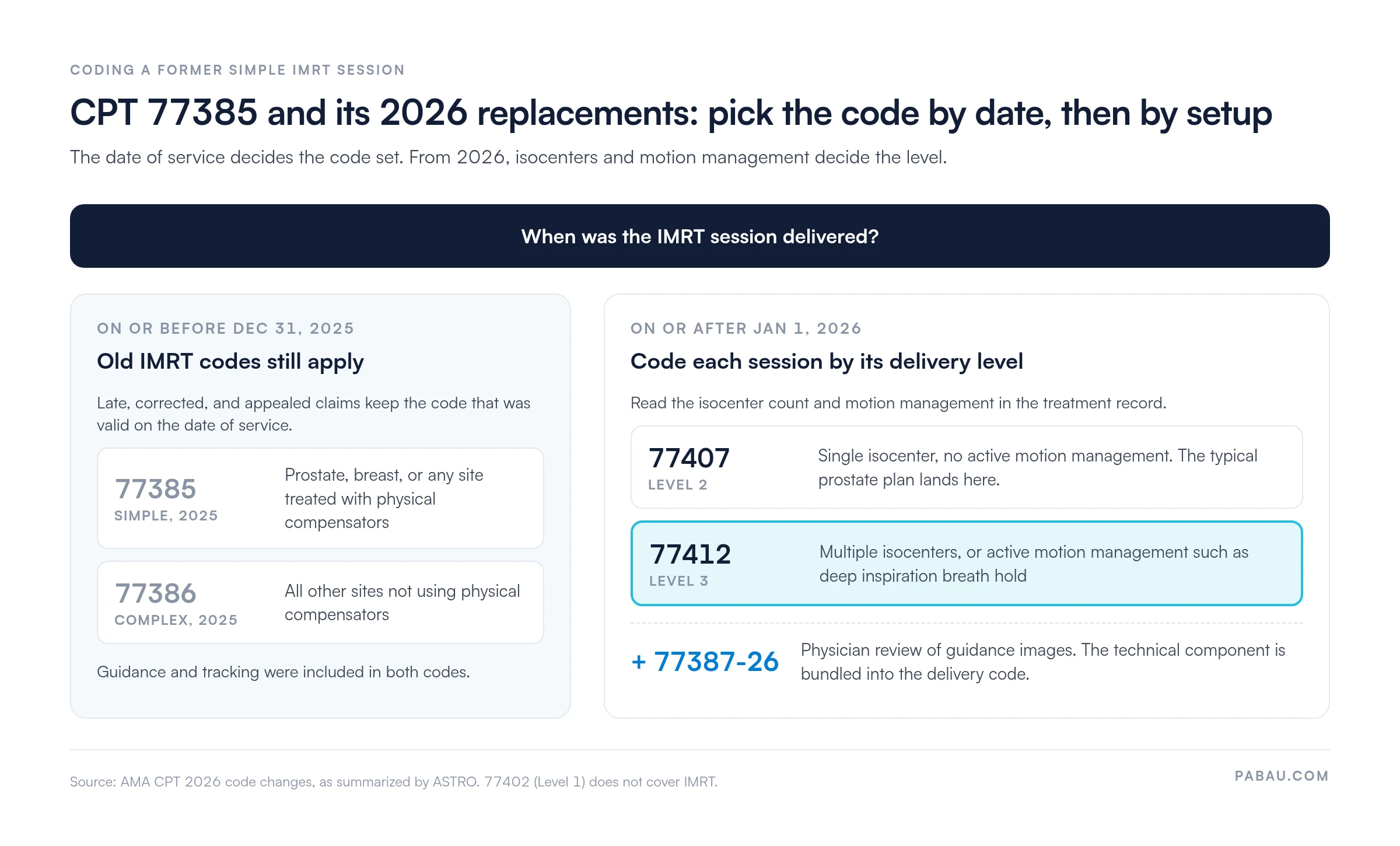
Task: Click the PABAU.COM footer text
Action: [1282, 776]
